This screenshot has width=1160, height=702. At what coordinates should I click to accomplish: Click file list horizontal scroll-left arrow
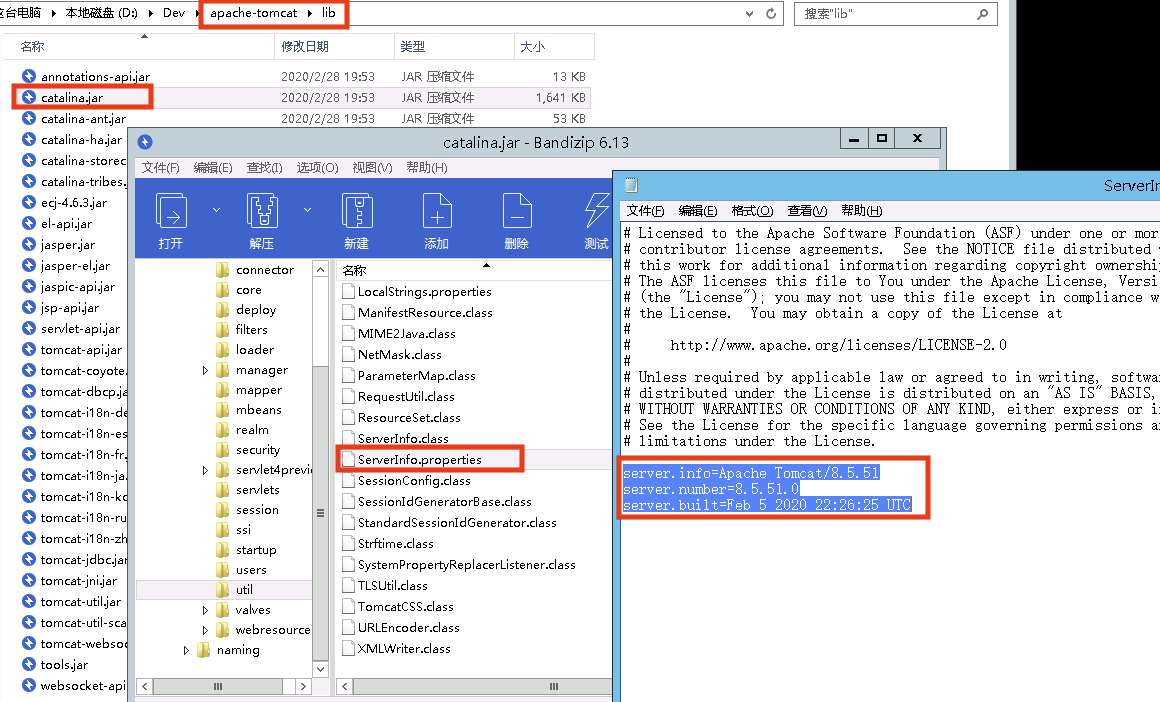[x=344, y=686]
